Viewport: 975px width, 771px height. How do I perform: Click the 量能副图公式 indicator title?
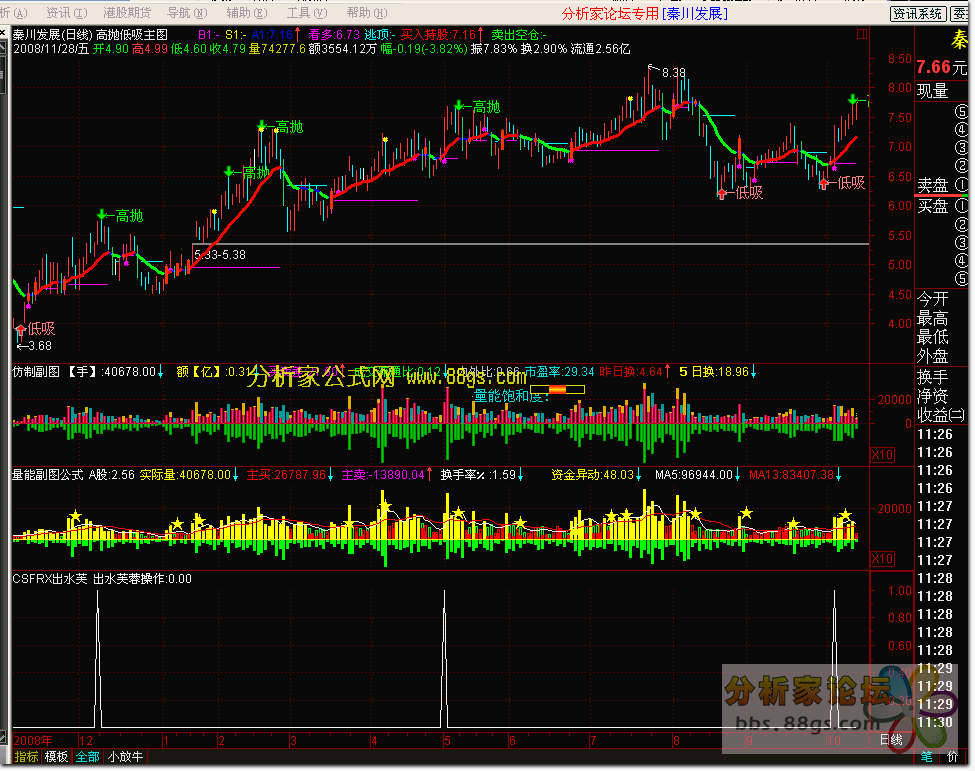(48, 475)
